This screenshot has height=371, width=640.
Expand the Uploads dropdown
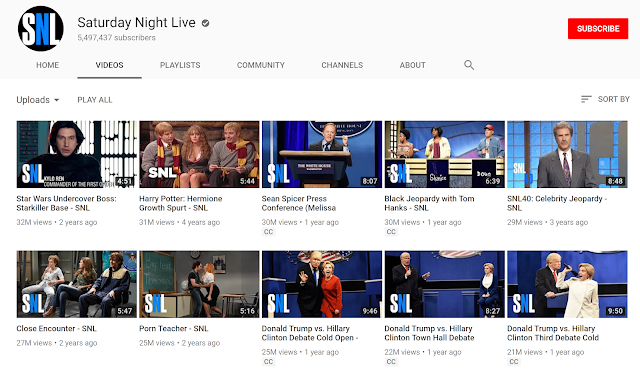click(x=38, y=100)
